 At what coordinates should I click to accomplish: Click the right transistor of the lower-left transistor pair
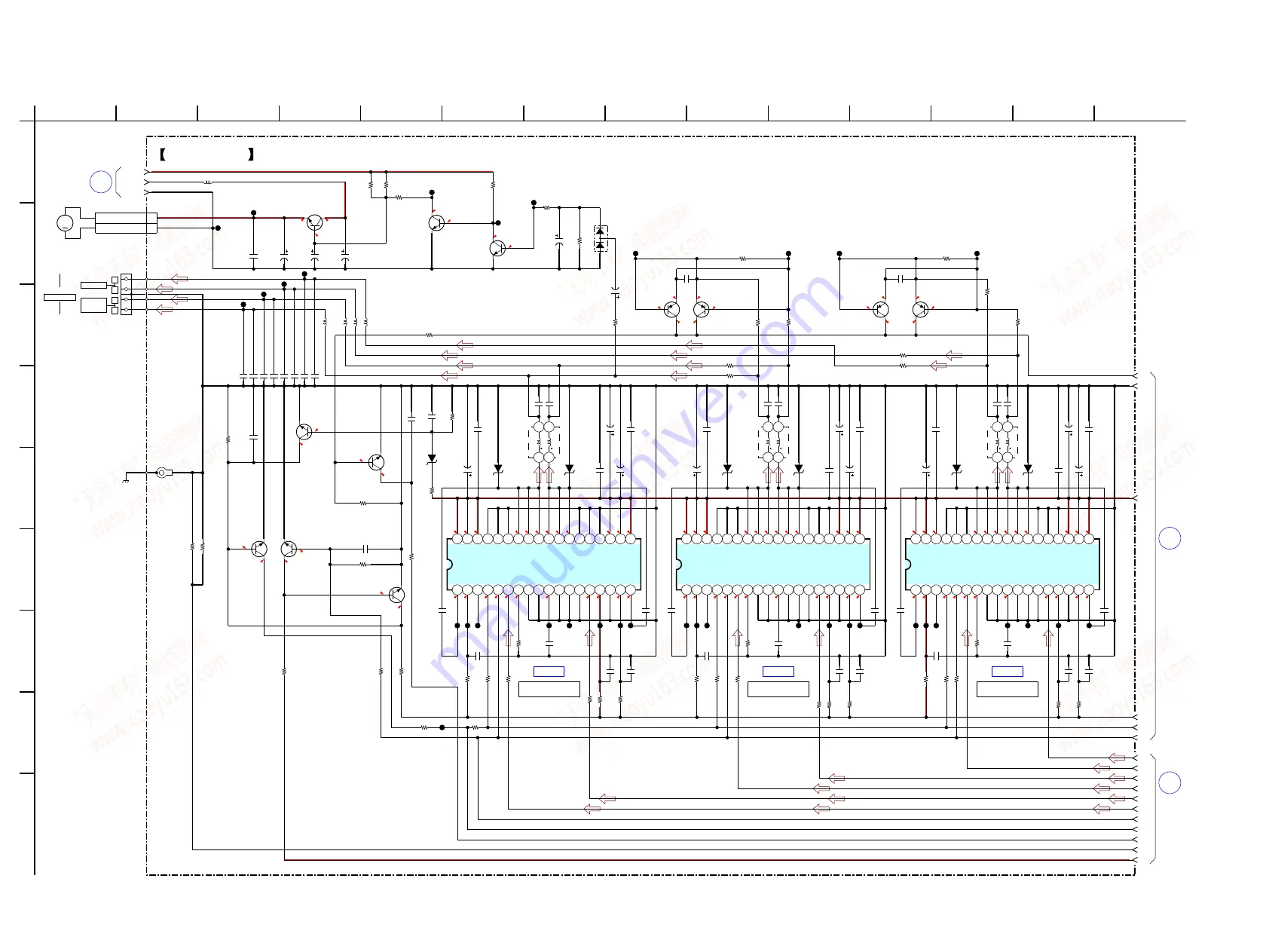pos(289,549)
